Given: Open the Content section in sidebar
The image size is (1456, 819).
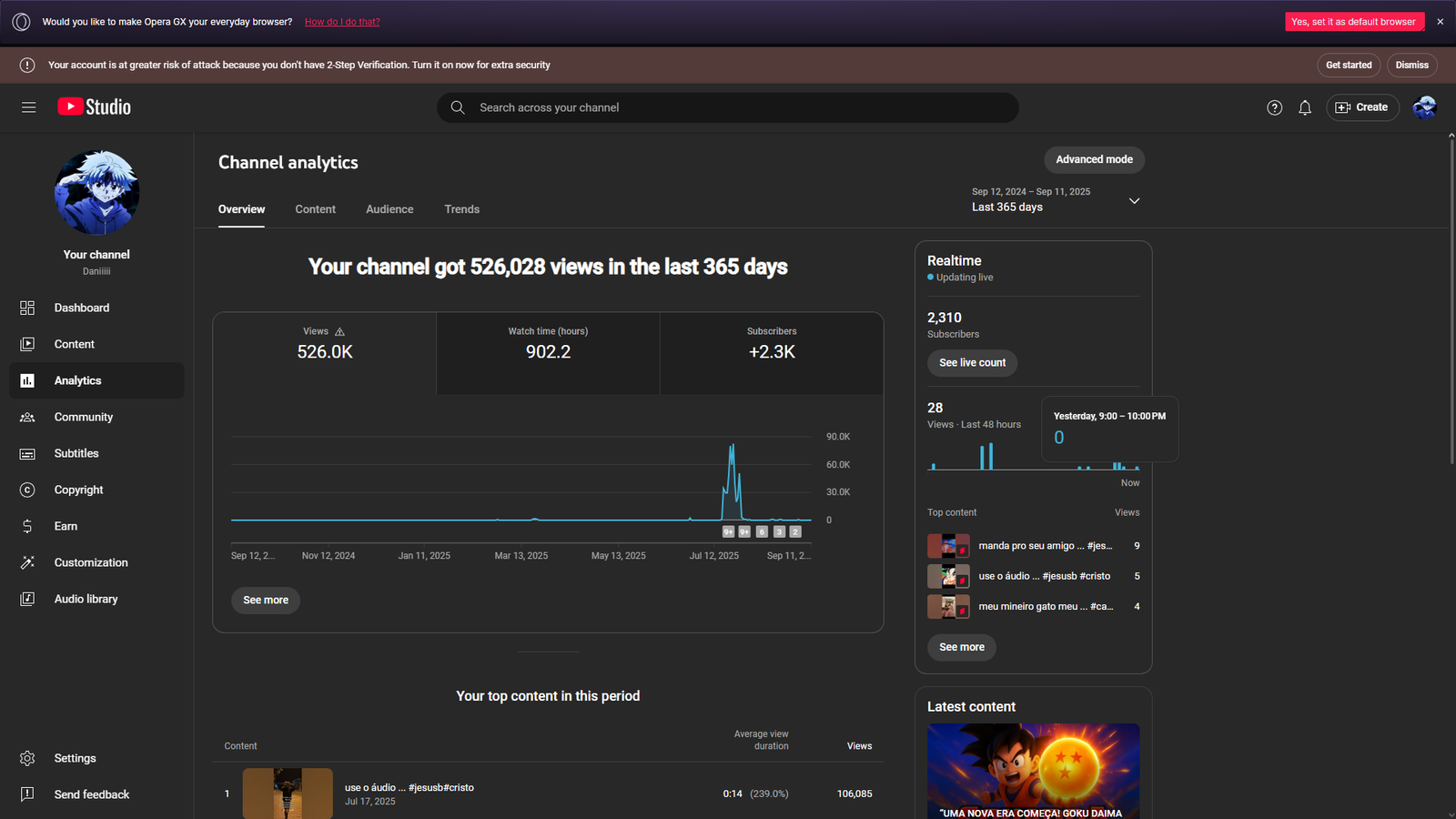Looking at the screenshot, I should click(x=74, y=344).
